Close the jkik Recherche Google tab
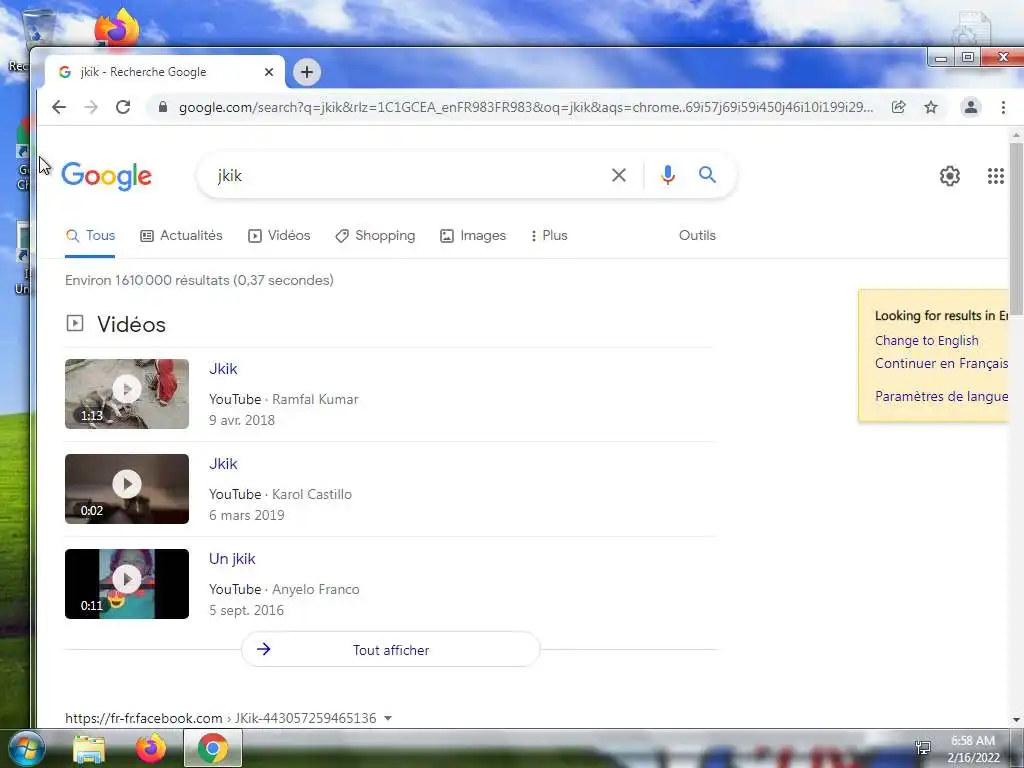Screen dimensions: 1024x768 (268, 72)
